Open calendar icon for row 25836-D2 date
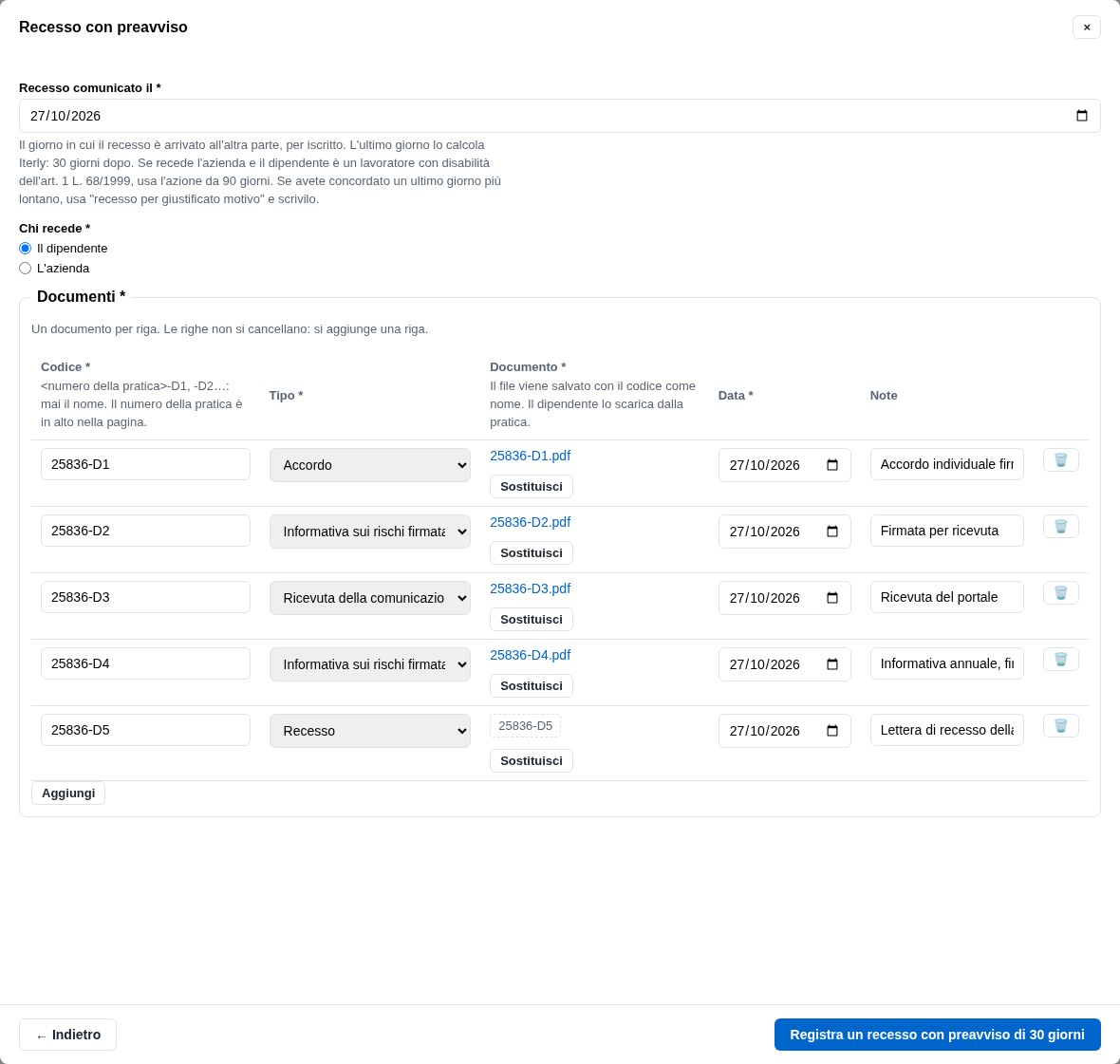Viewport: 1120px width, 1064px height. [832, 532]
